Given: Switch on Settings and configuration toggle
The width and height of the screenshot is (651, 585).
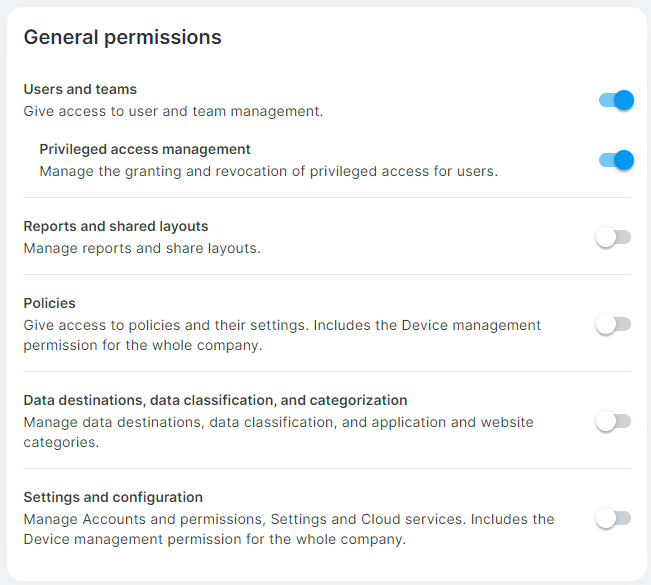Looking at the screenshot, I should (614, 519).
